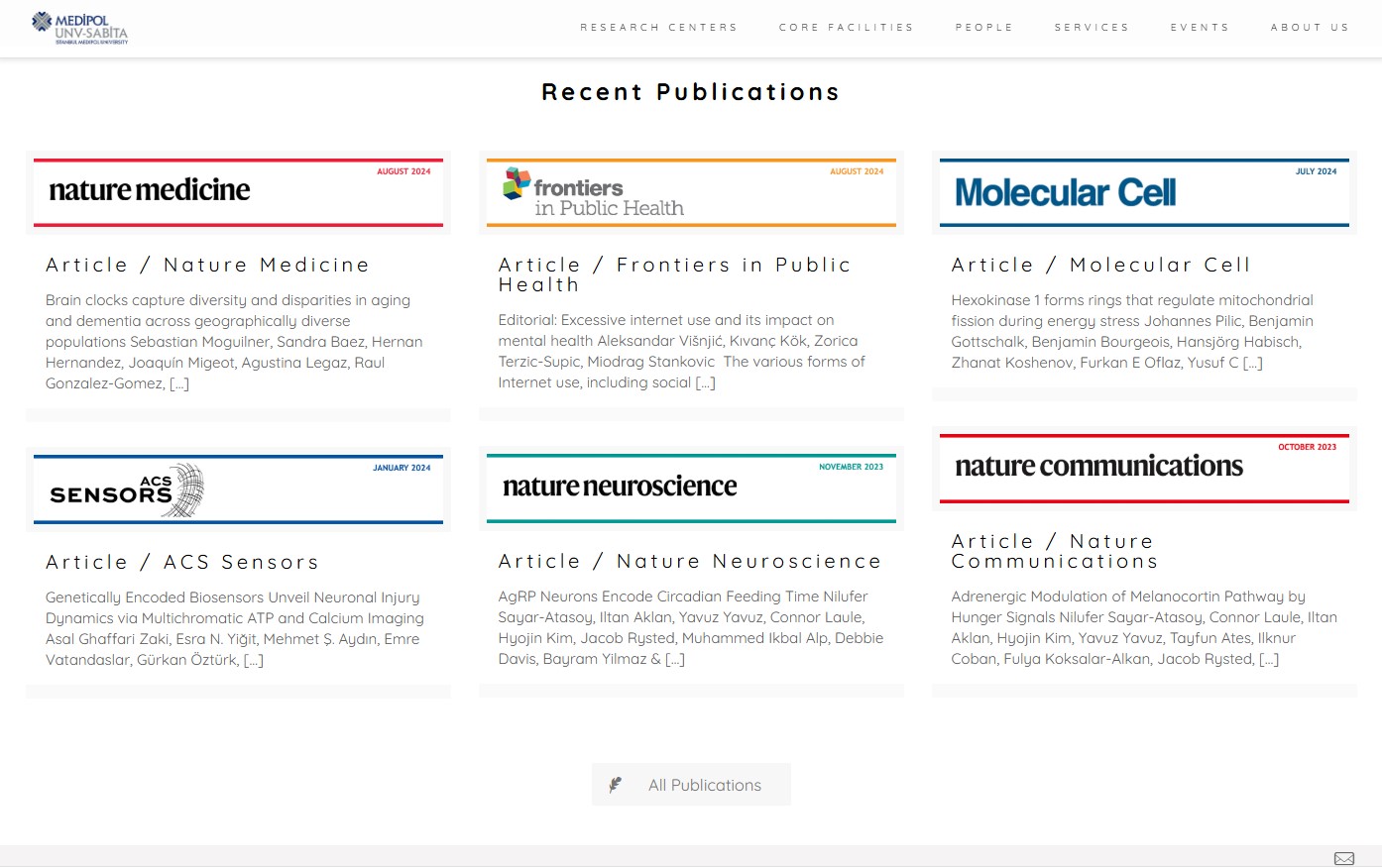1382x868 pixels.
Task: Click the Hexokinase 1 forms rings summary
Action: click(1132, 331)
